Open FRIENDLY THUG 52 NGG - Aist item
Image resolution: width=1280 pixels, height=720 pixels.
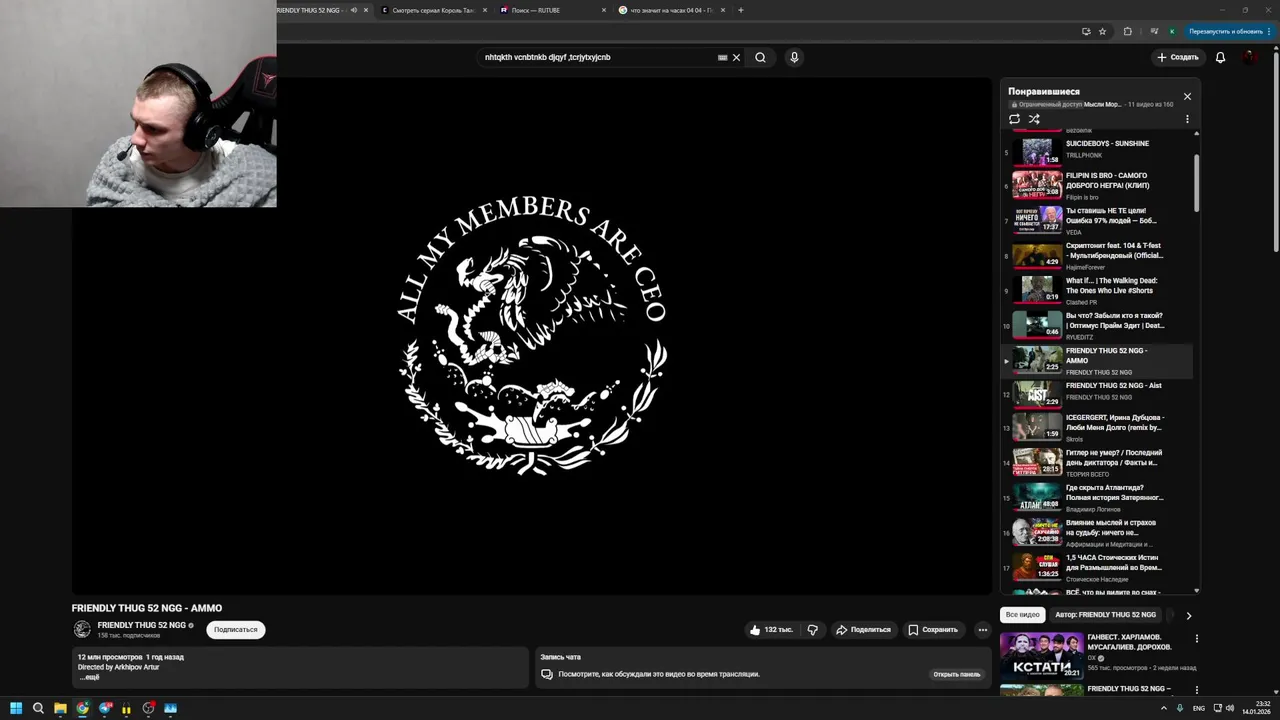pos(1097,394)
